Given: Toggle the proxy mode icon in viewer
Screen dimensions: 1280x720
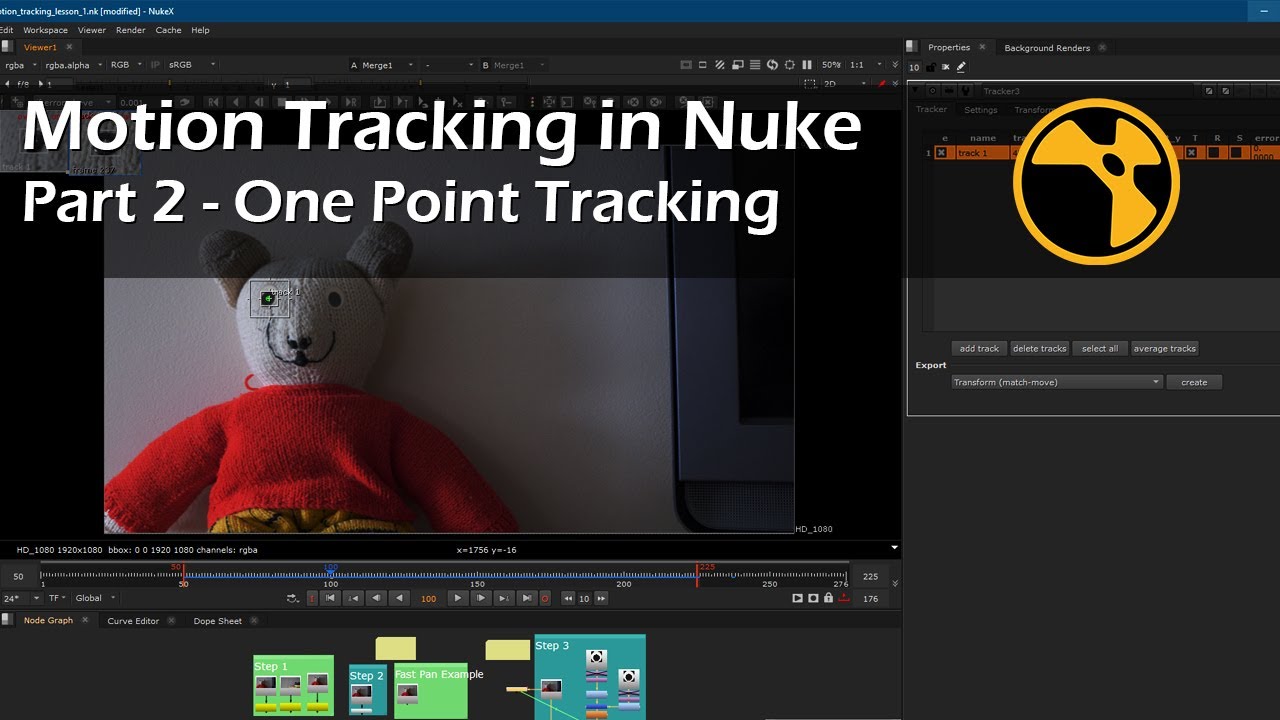Looking at the screenshot, I should coord(737,65).
